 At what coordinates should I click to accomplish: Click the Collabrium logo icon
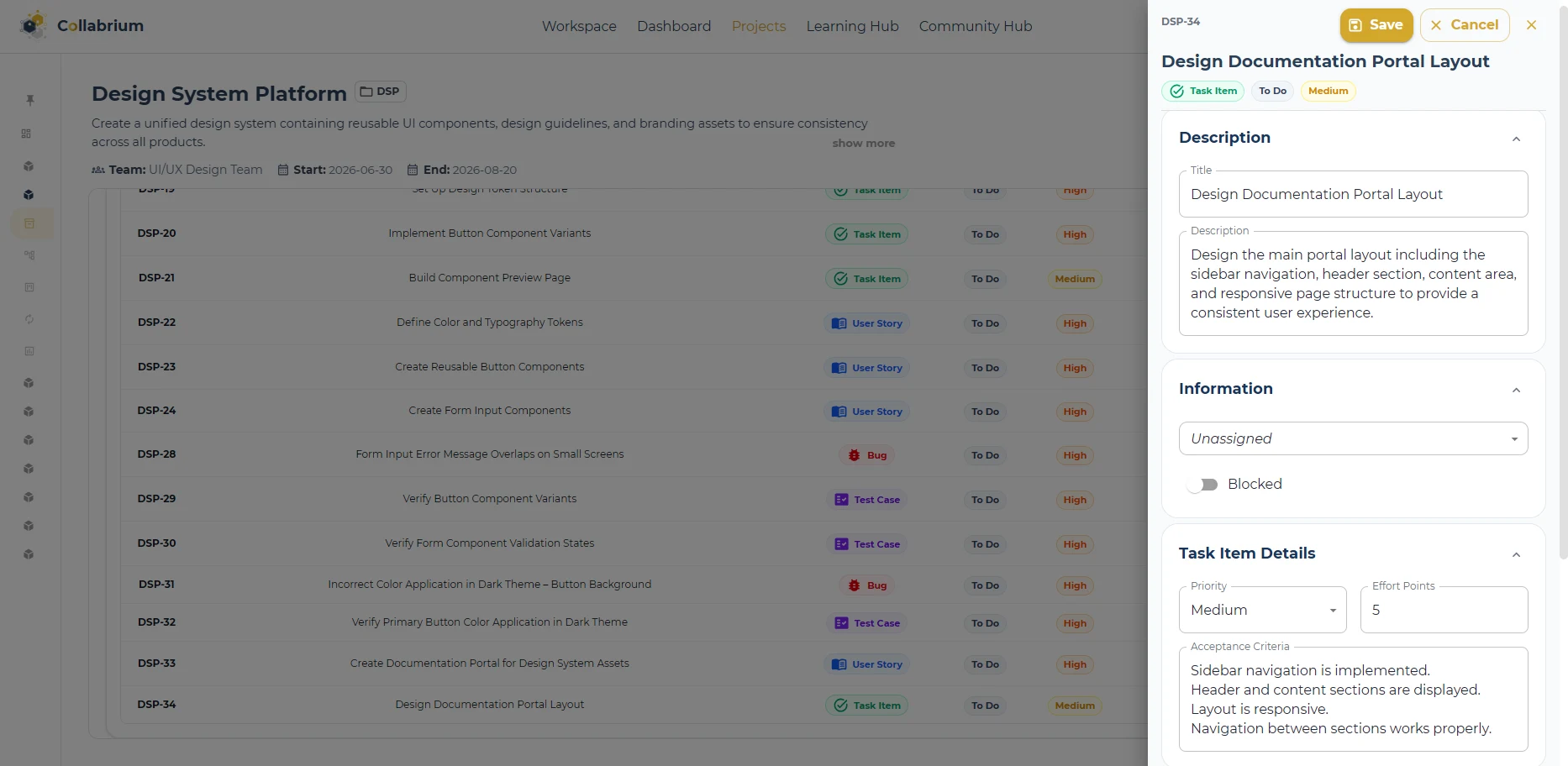coord(33,25)
